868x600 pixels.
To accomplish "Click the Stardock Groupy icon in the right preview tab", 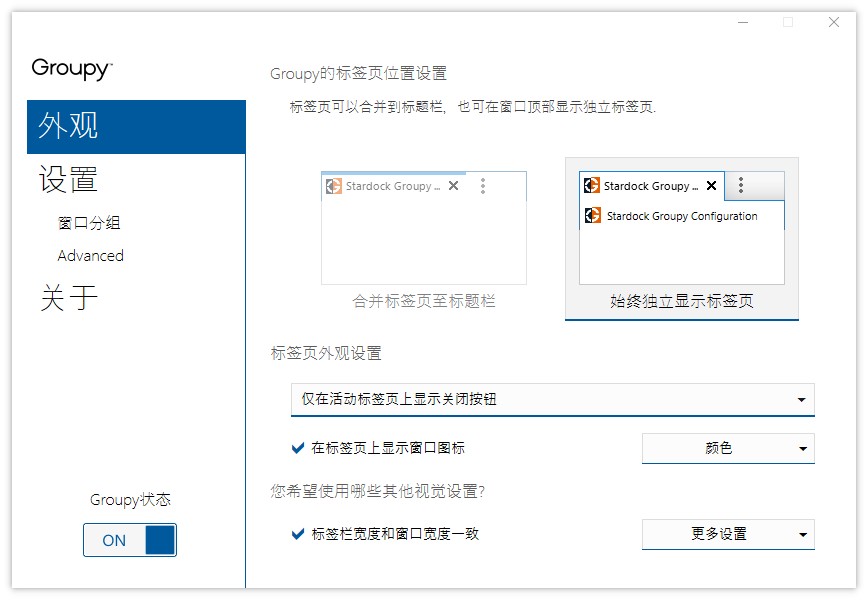I will pyautogui.click(x=590, y=185).
